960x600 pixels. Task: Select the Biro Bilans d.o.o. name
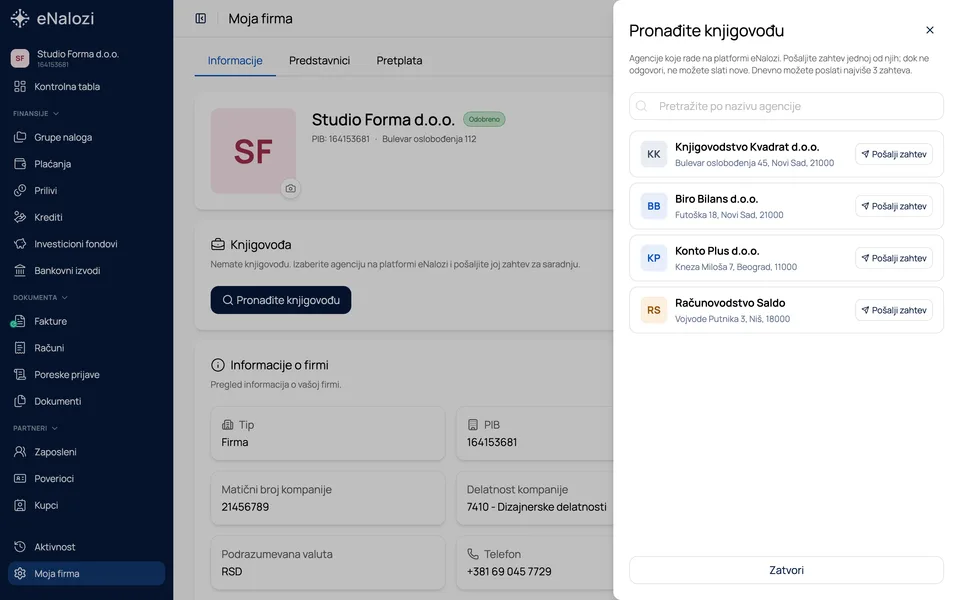point(716,199)
